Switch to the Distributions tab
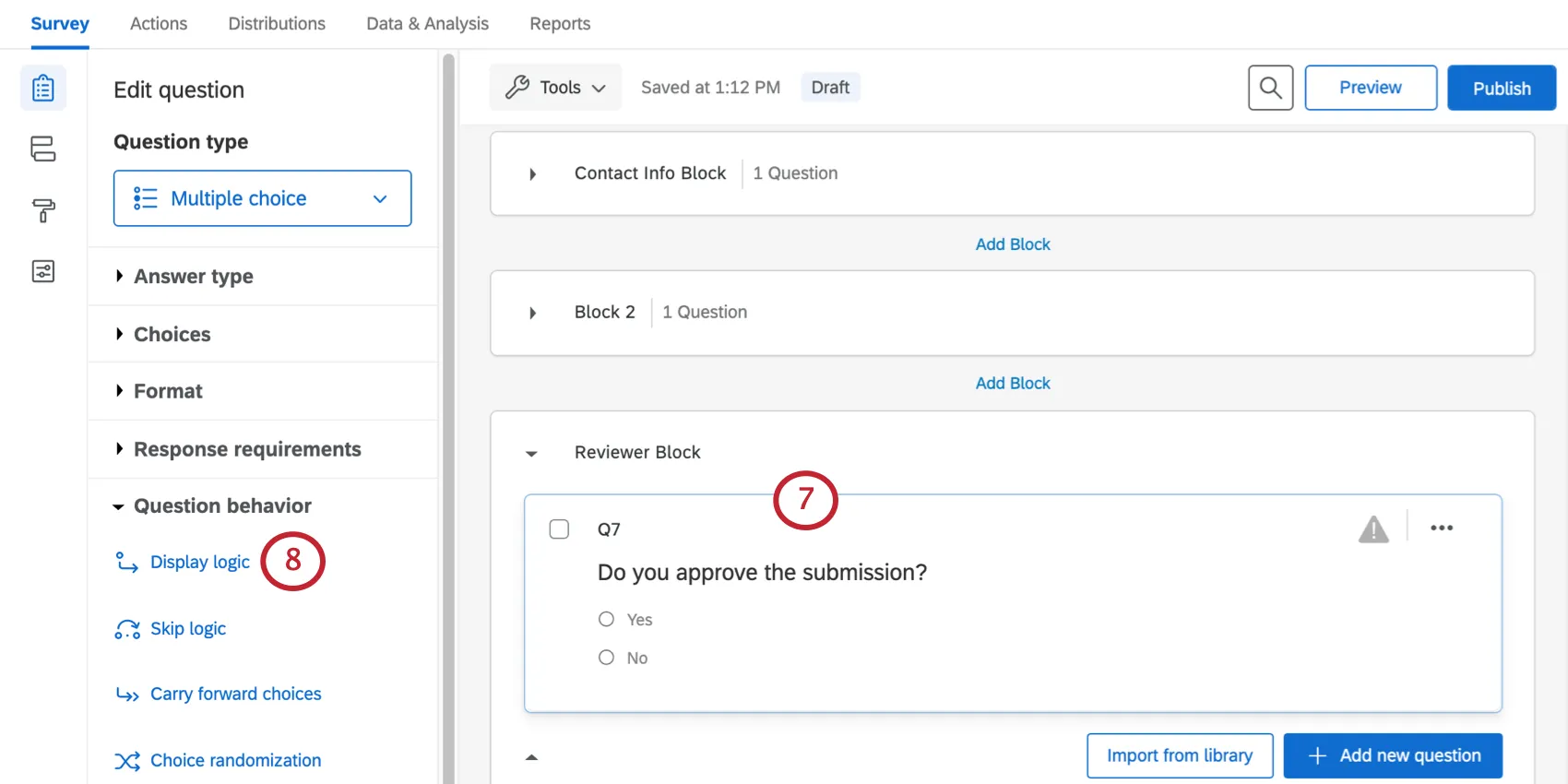 point(277,24)
